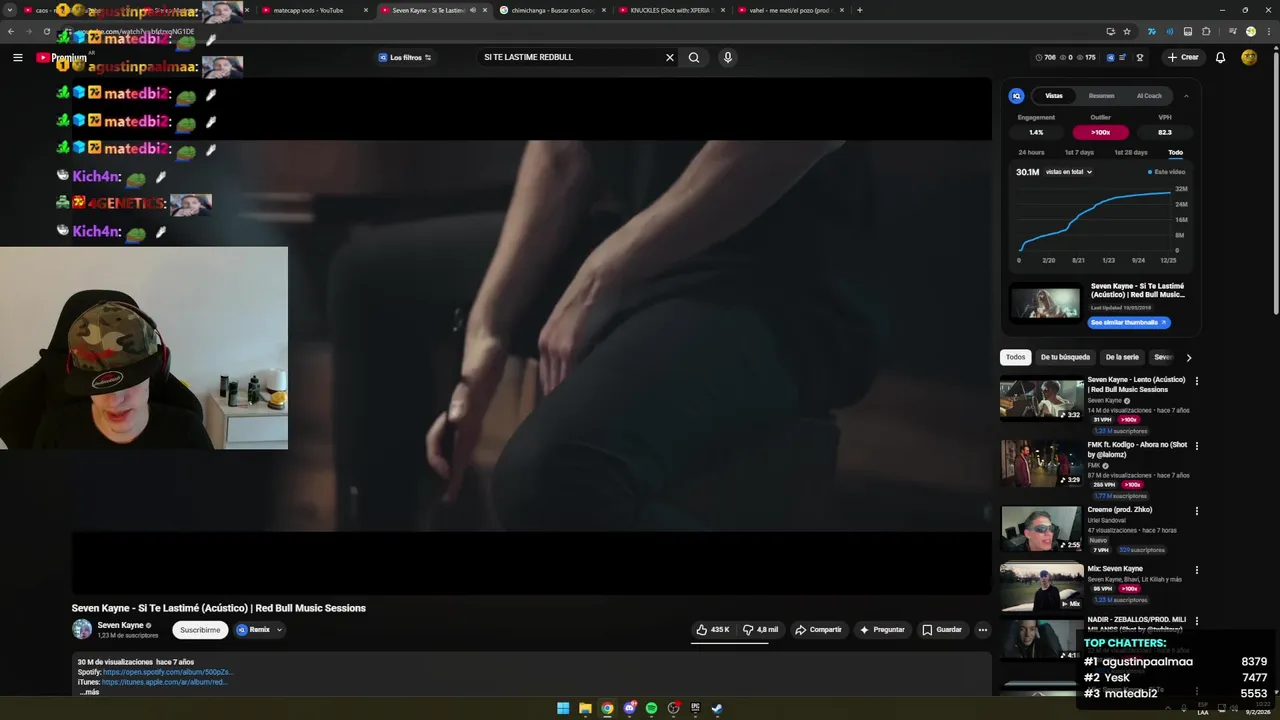Switch to the KNUCKLES browser tab

click(x=670, y=10)
